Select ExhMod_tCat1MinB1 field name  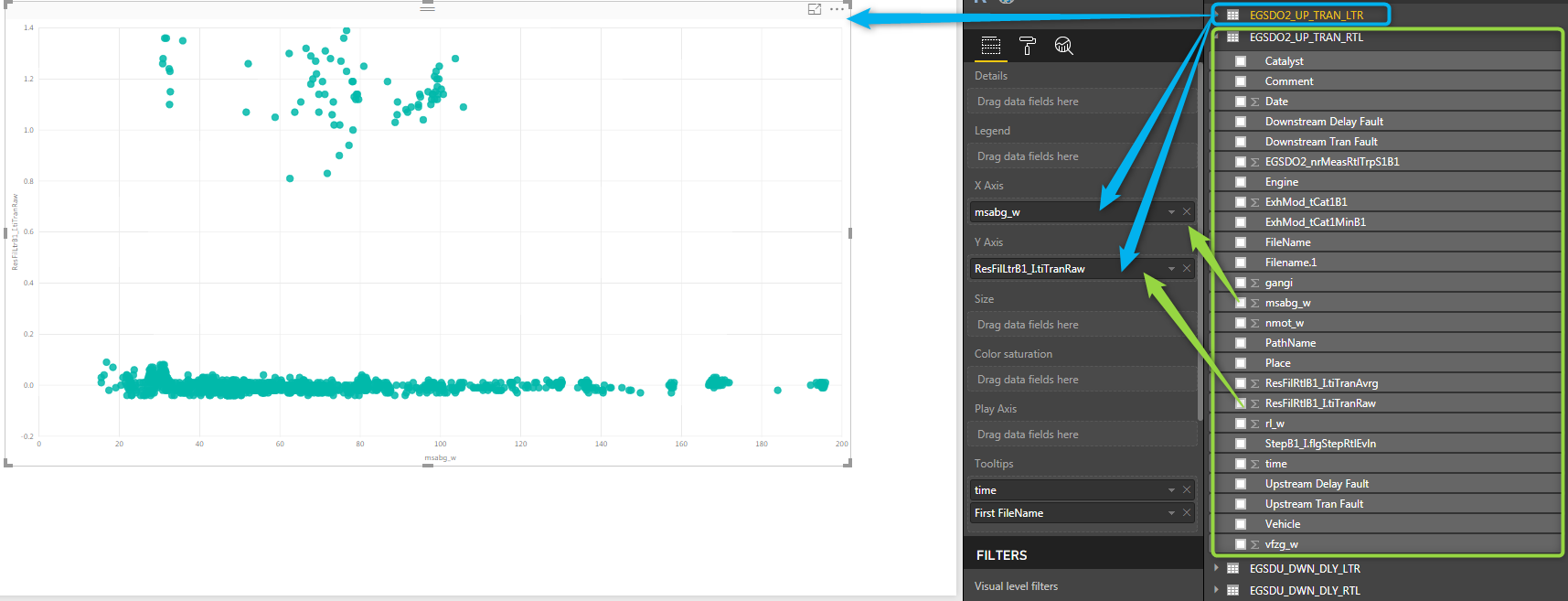[x=1316, y=222]
